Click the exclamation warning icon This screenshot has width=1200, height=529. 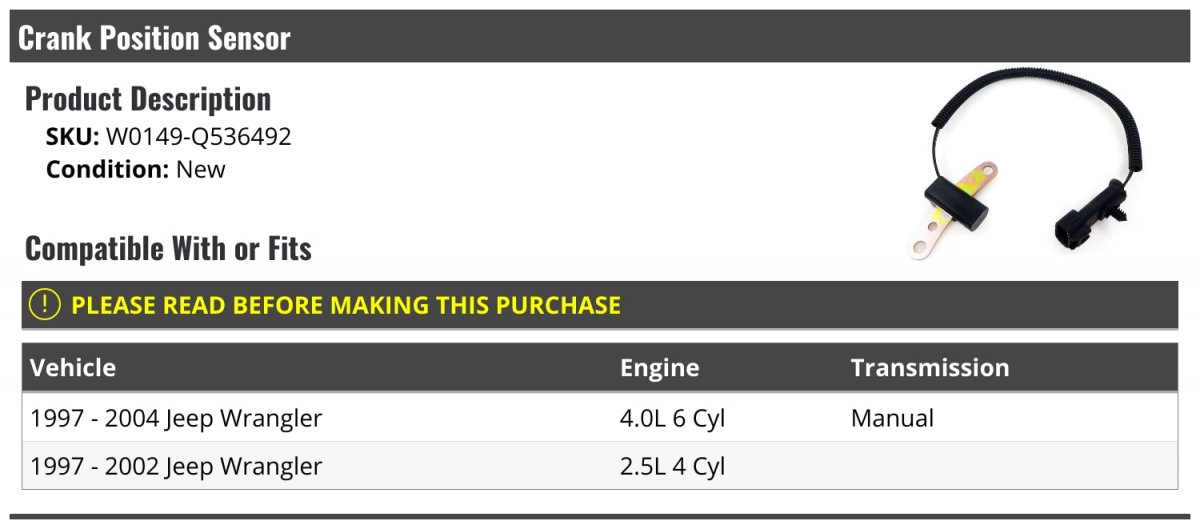45,305
